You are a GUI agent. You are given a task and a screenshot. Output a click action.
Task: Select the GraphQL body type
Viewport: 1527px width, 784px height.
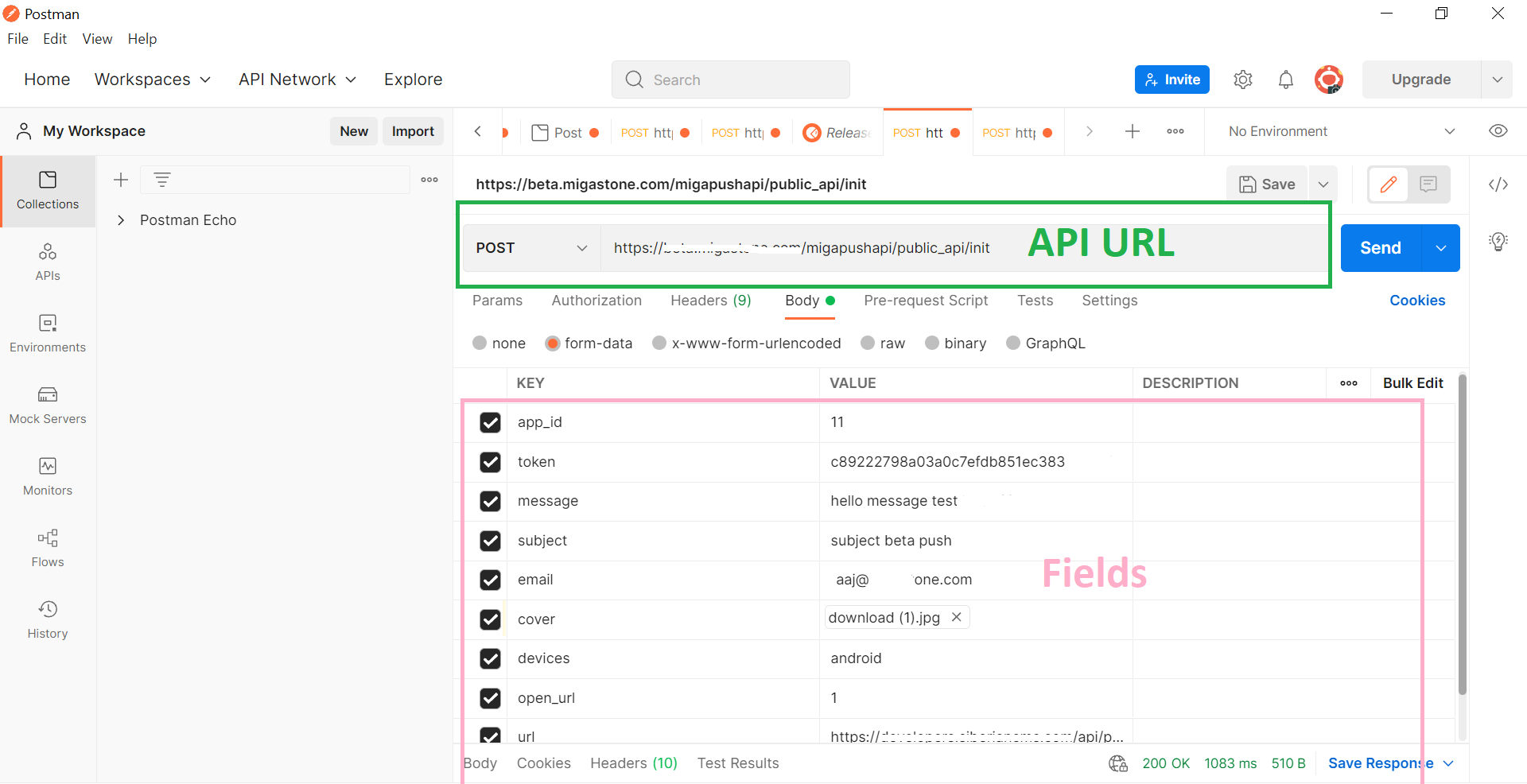click(x=1013, y=343)
